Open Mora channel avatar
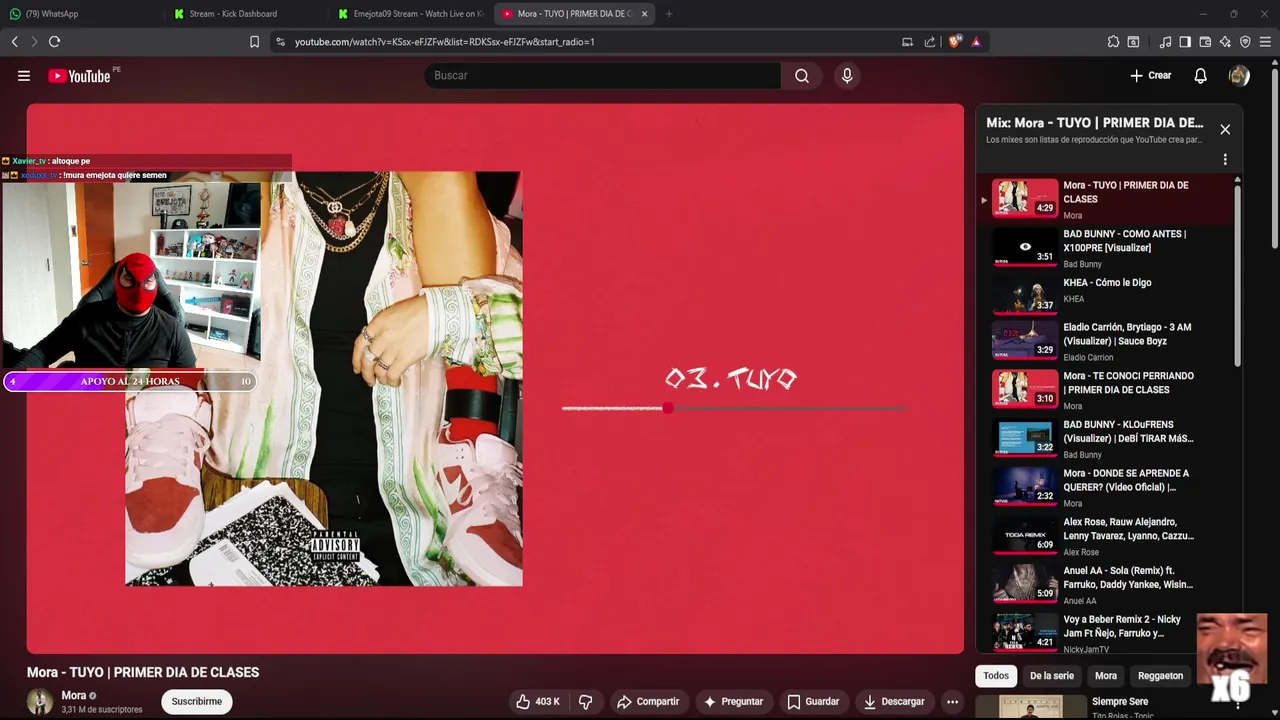The height and width of the screenshot is (720, 1280). pyautogui.click(x=40, y=702)
